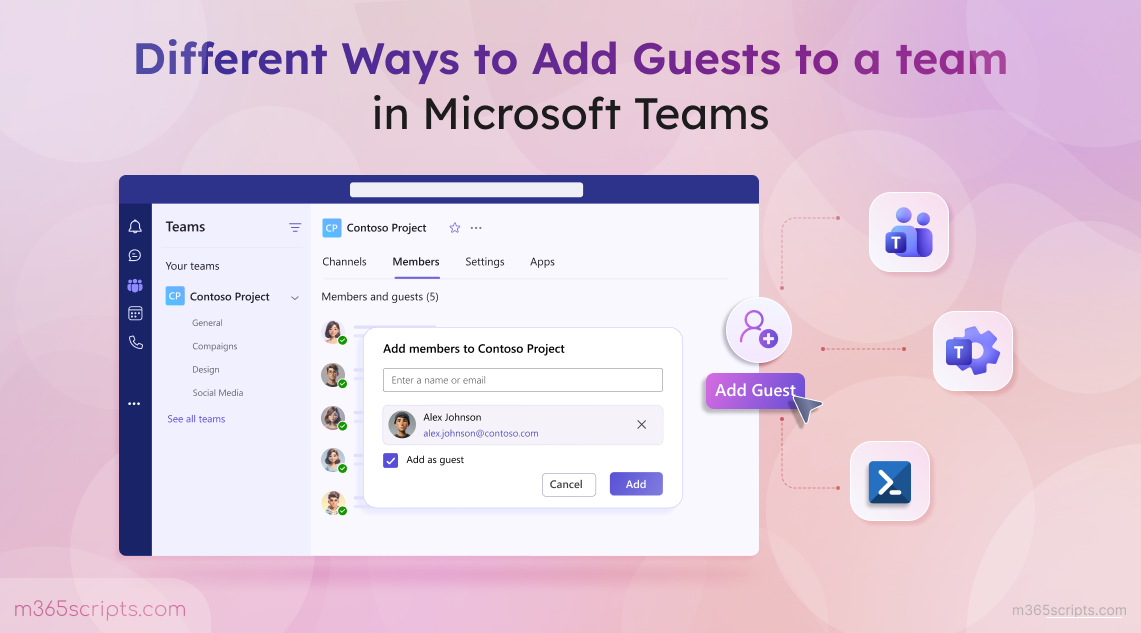
Task: Remove Alex Johnson with the X icon
Action: coord(642,424)
